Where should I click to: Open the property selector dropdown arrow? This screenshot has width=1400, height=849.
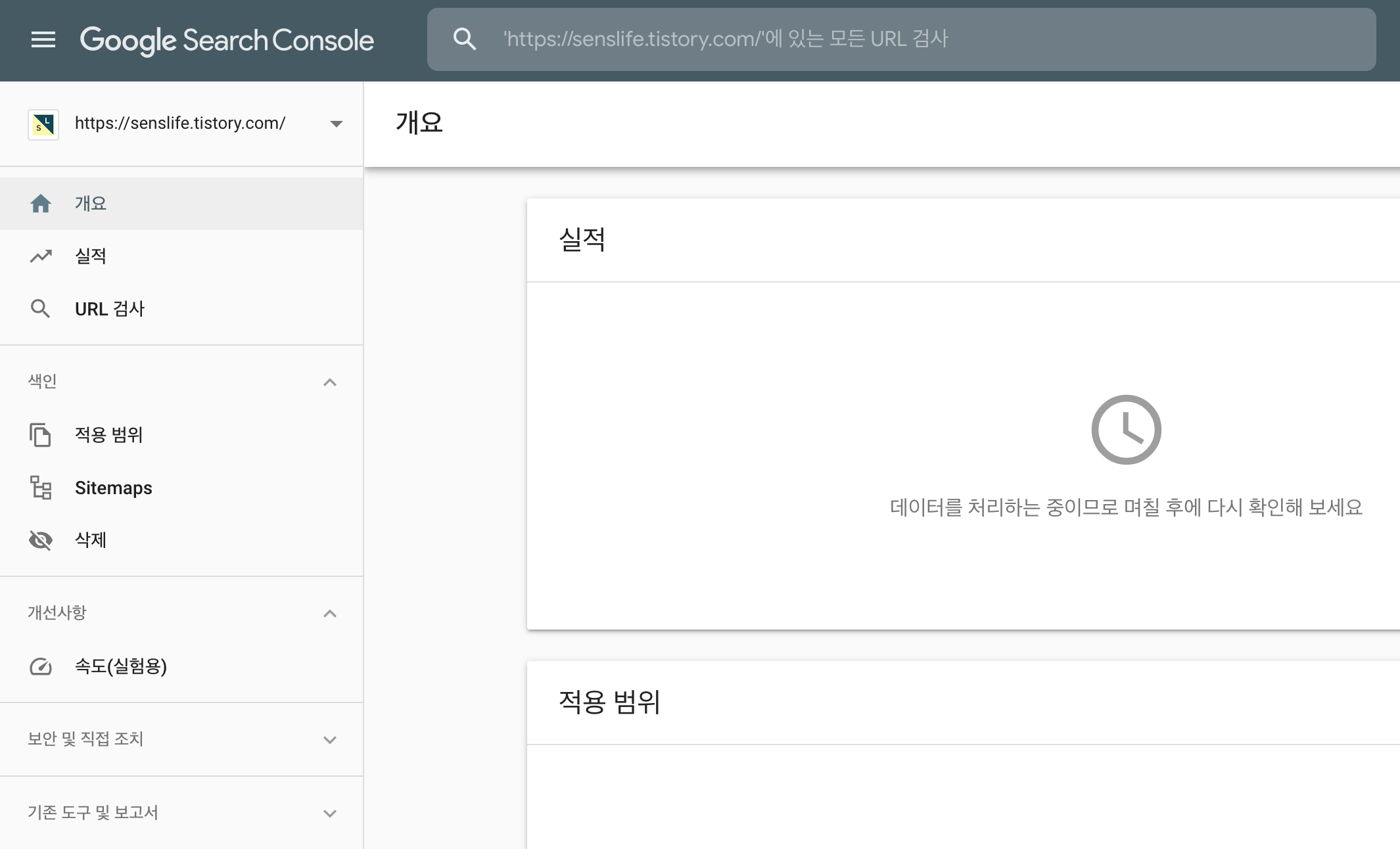(337, 124)
